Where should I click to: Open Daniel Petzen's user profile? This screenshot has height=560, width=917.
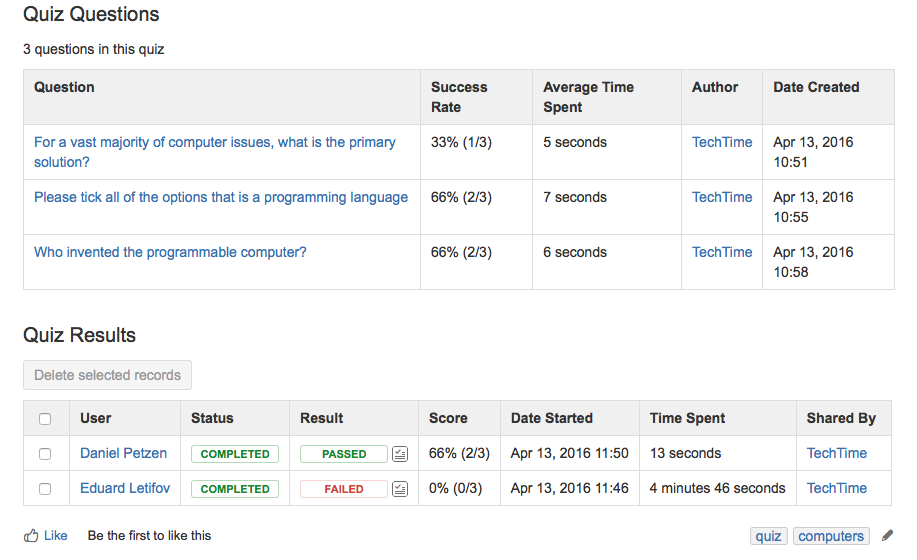click(123, 453)
